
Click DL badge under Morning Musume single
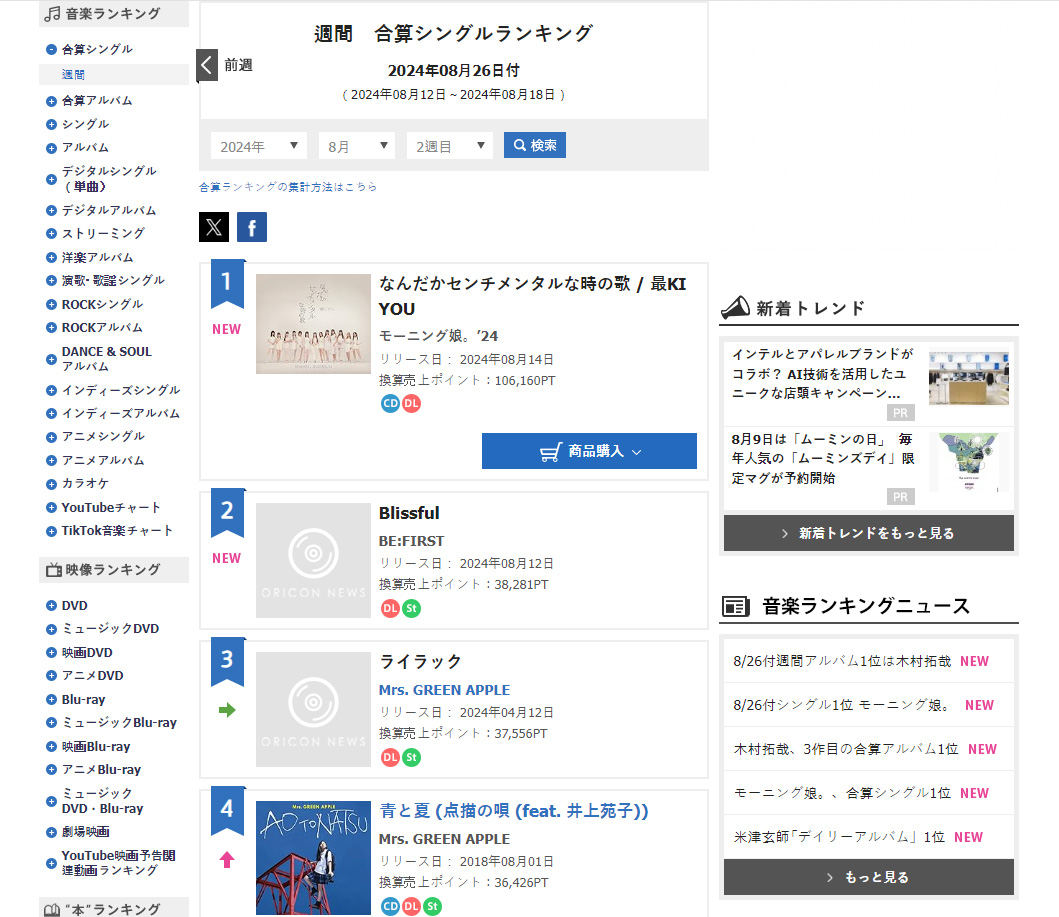pos(411,404)
